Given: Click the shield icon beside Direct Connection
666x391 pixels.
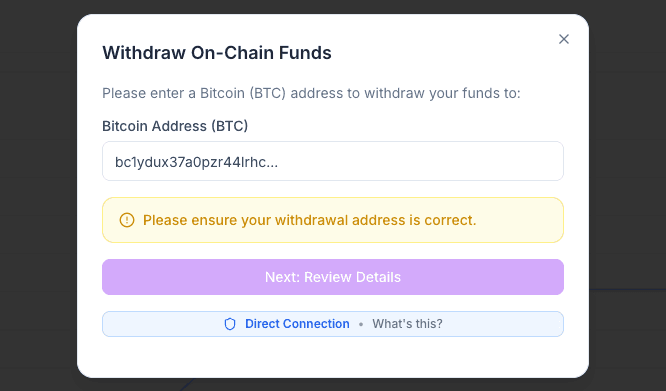Looking at the screenshot, I should [x=230, y=324].
